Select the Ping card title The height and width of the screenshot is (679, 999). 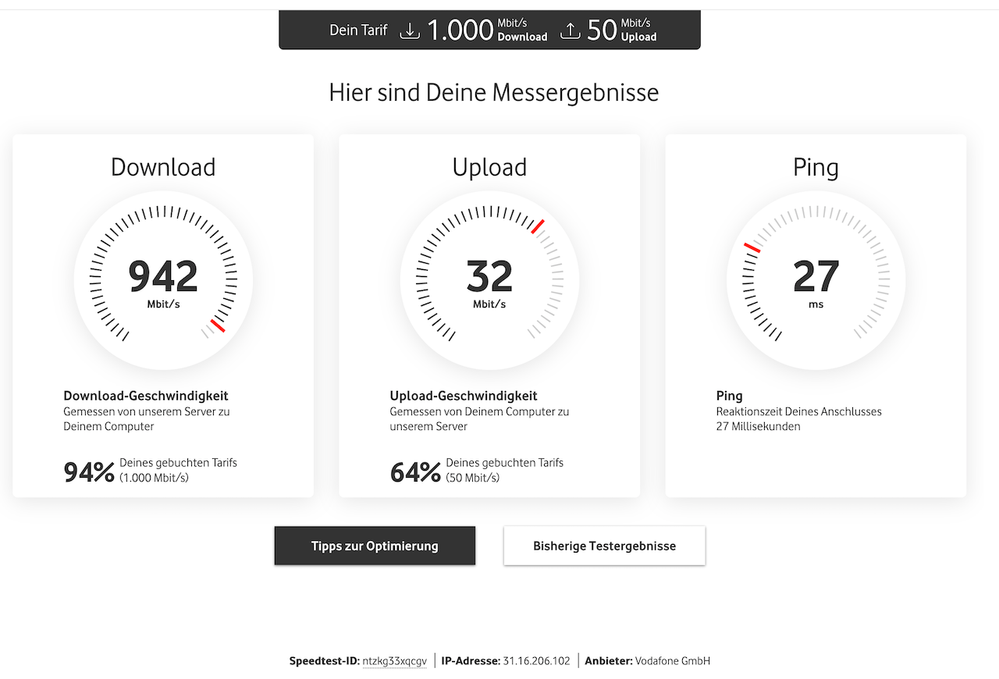pos(816,168)
